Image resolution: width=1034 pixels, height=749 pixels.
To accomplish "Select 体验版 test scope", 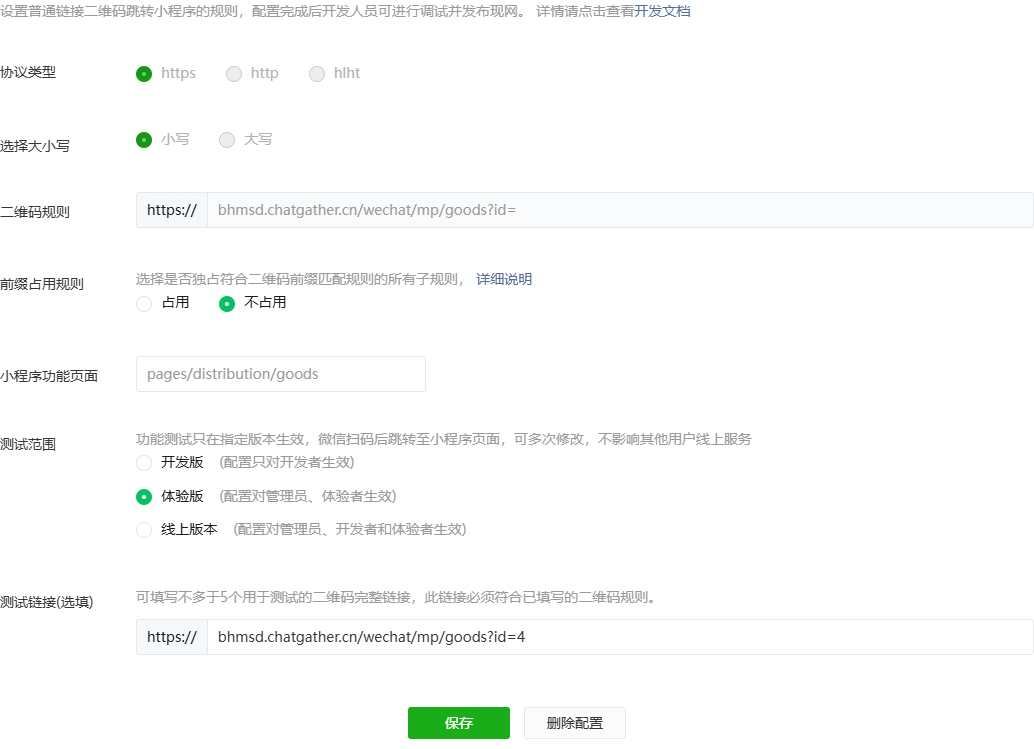I will click(144, 496).
